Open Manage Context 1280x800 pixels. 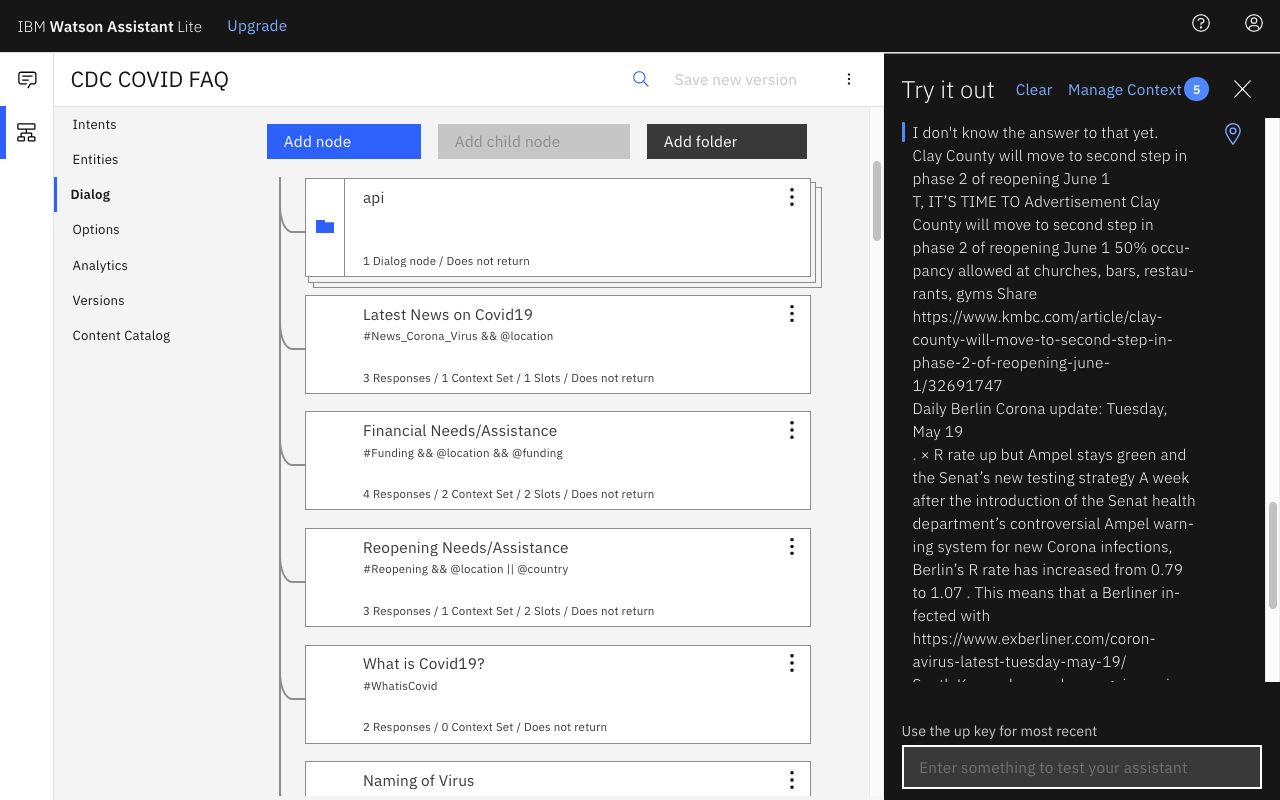(x=1125, y=89)
